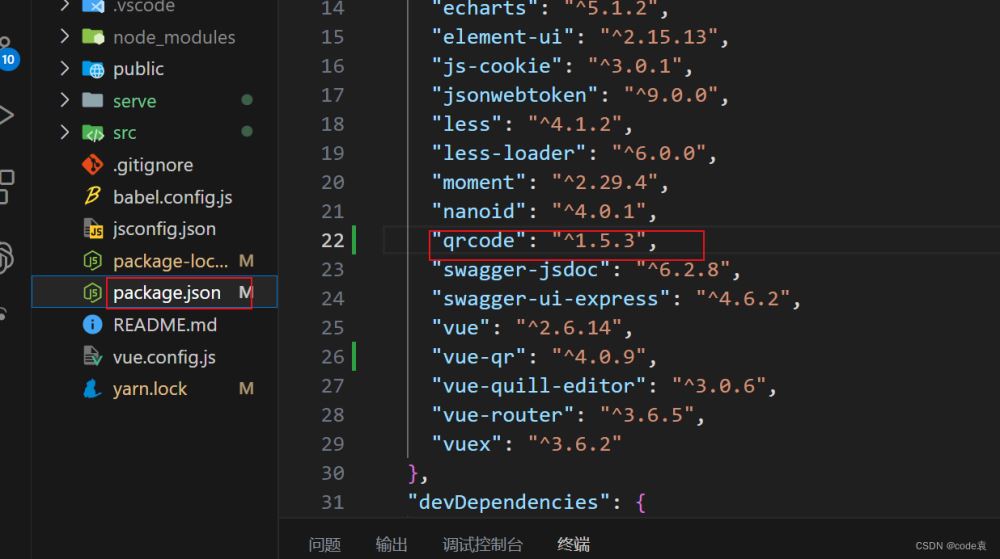The width and height of the screenshot is (1000, 559).
Task: Click the node_modules folder icon
Action: pyautogui.click(x=92, y=37)
